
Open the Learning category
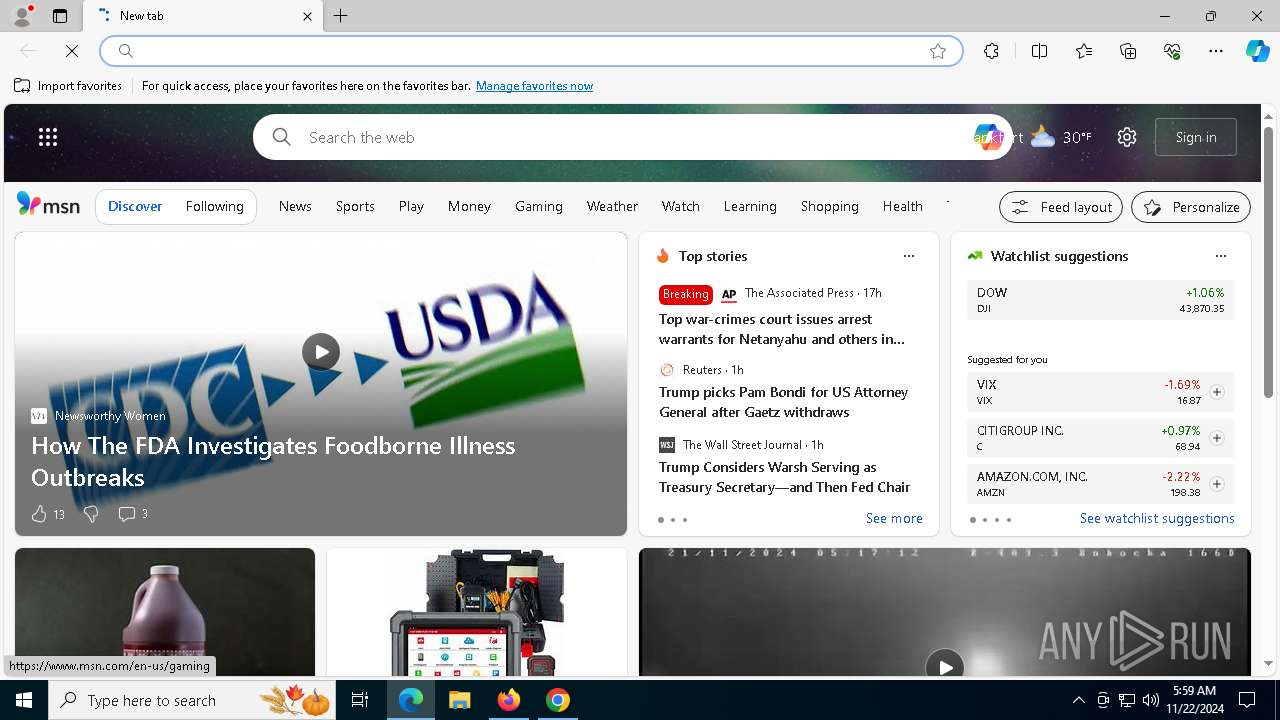(750, 206)
